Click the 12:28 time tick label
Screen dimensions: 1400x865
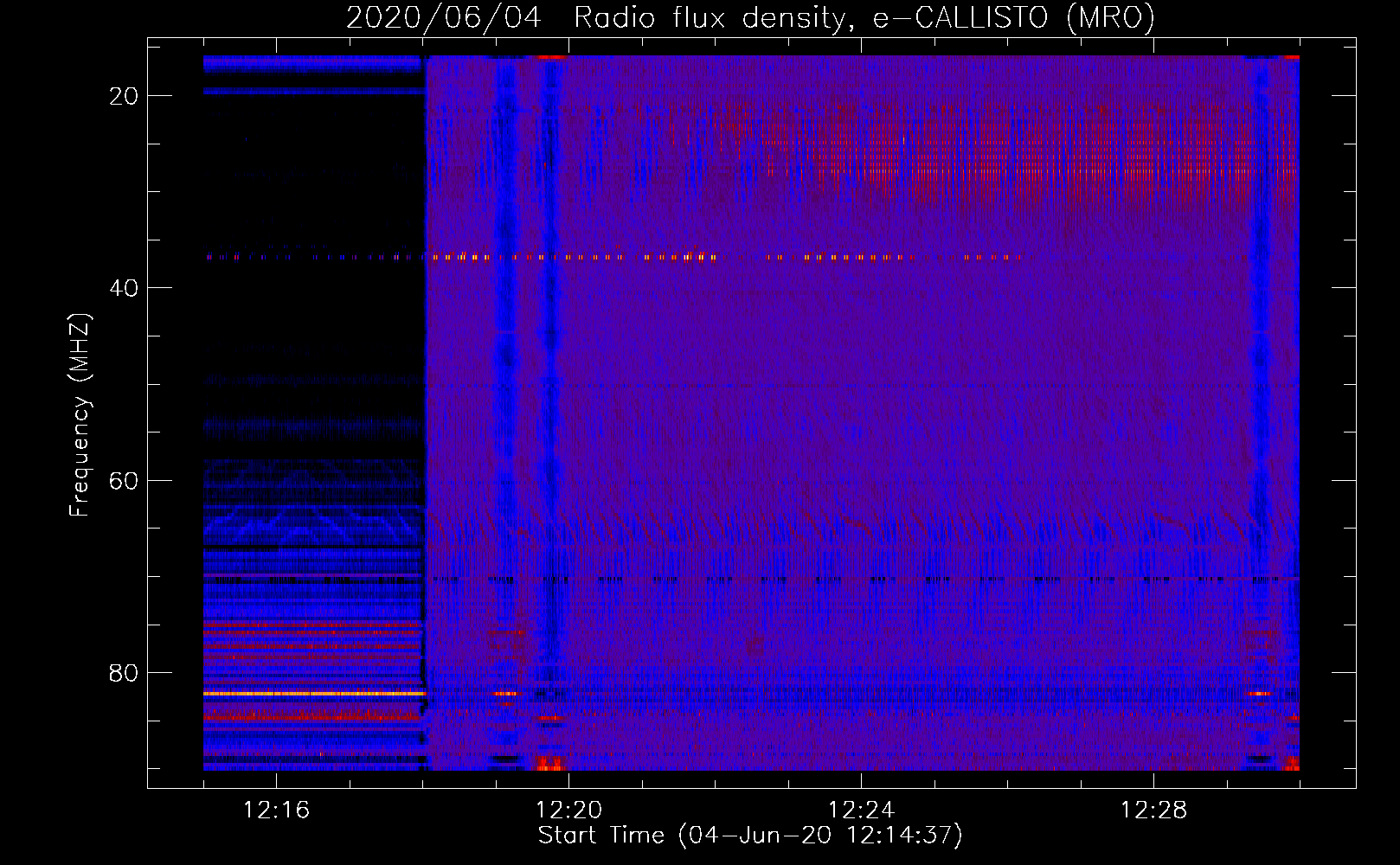(1153, 811)
